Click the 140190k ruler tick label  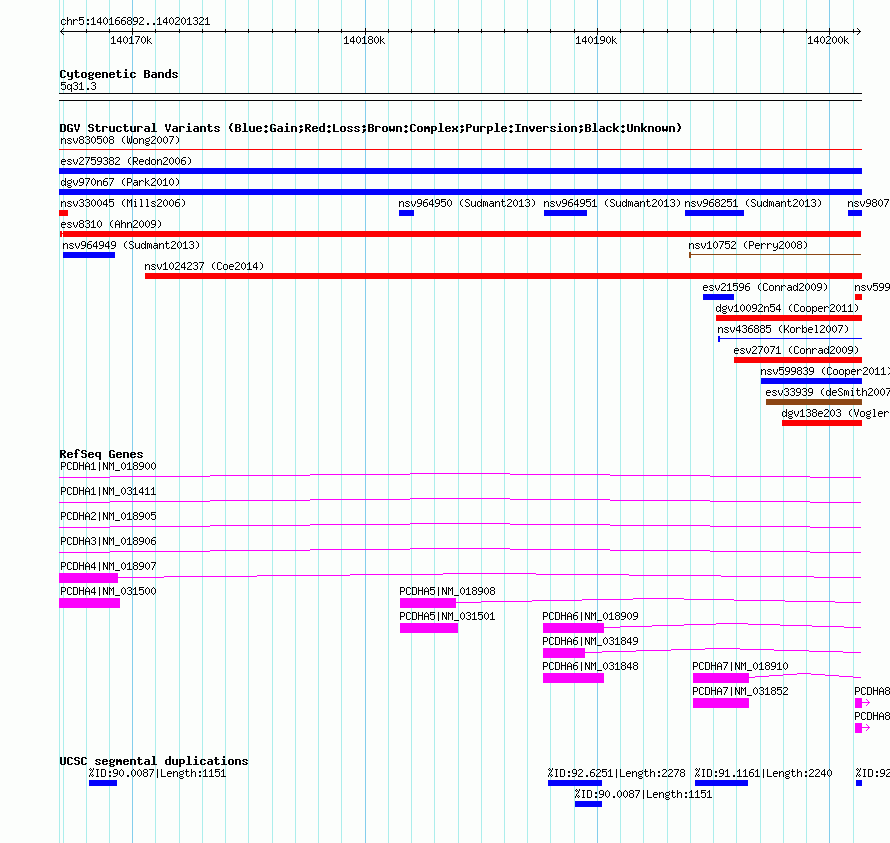pos(596,40)
